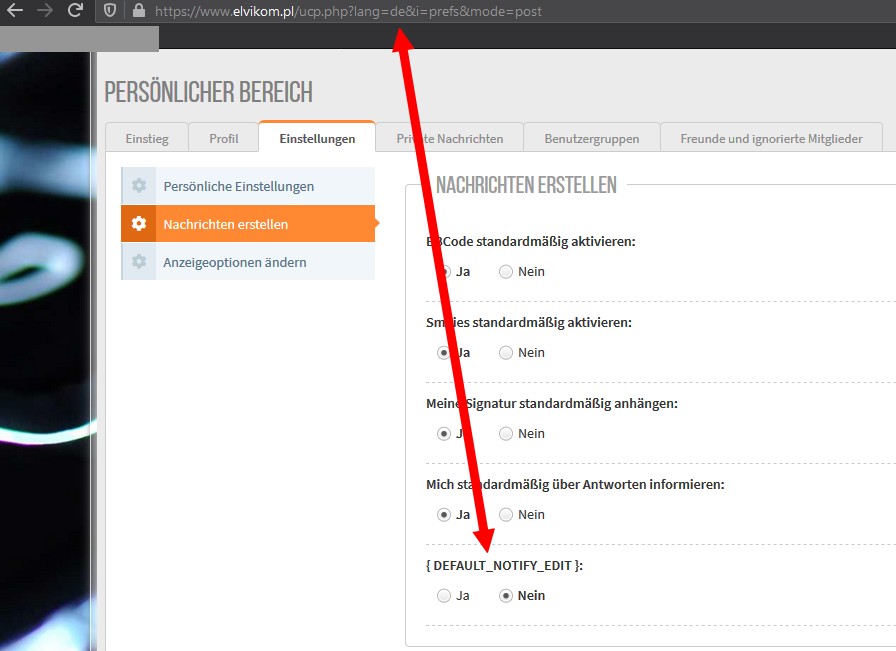Select Ja for Signatur standardmäßig anhängen
The width and height of the screenshot is (896, 651).
[443, 434]
